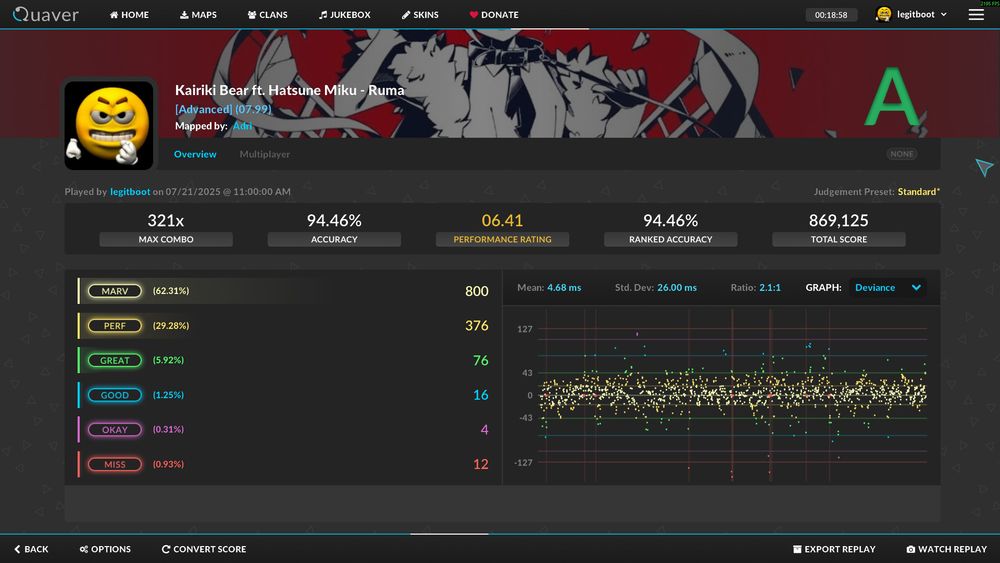Switch to the Overview tab

(195, 154)
